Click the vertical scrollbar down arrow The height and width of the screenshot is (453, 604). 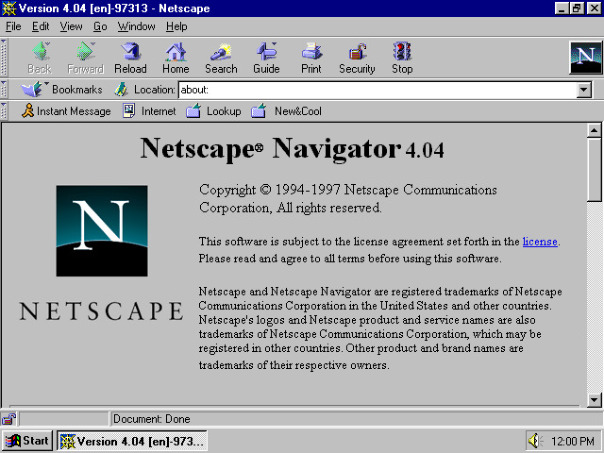[x=594, y=400]
